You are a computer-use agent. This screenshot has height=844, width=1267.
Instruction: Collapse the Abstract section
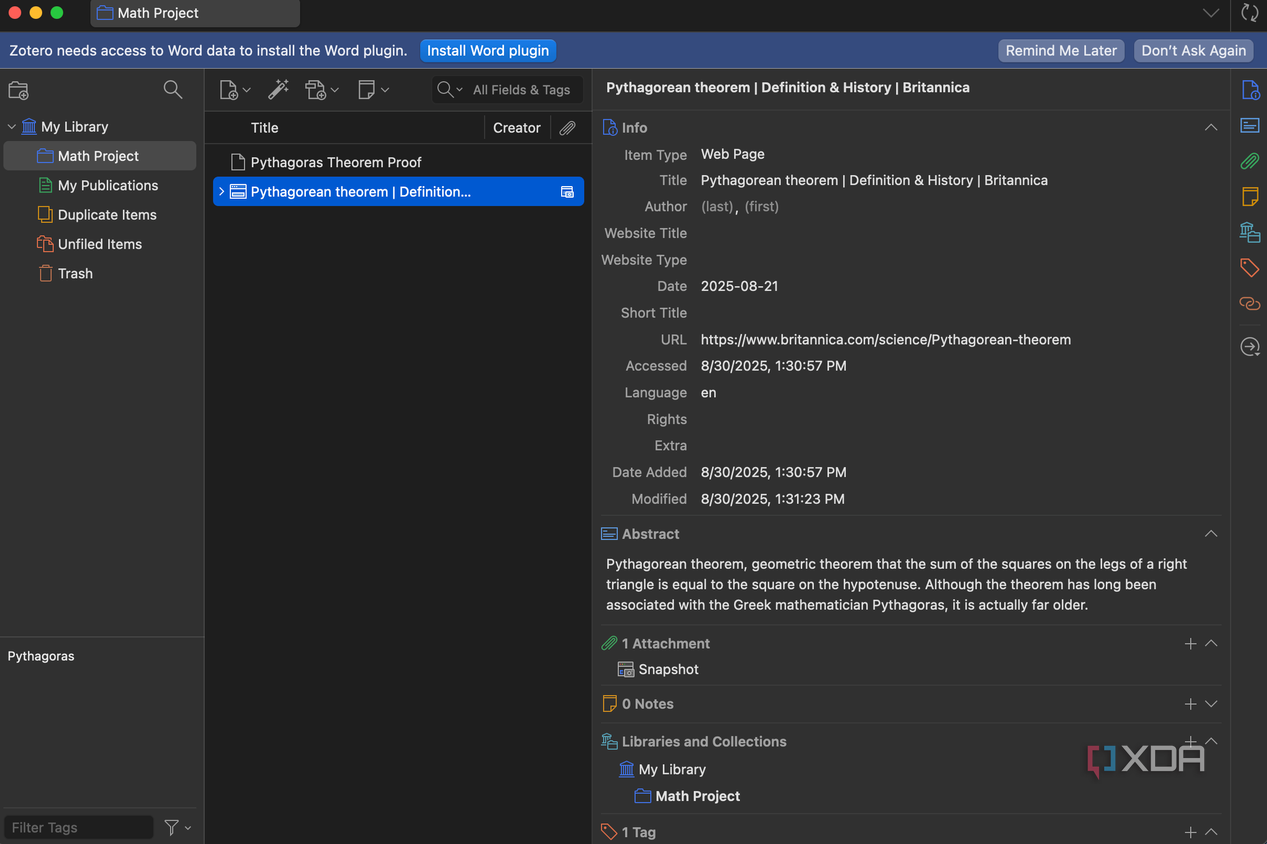coord(1211,534)
